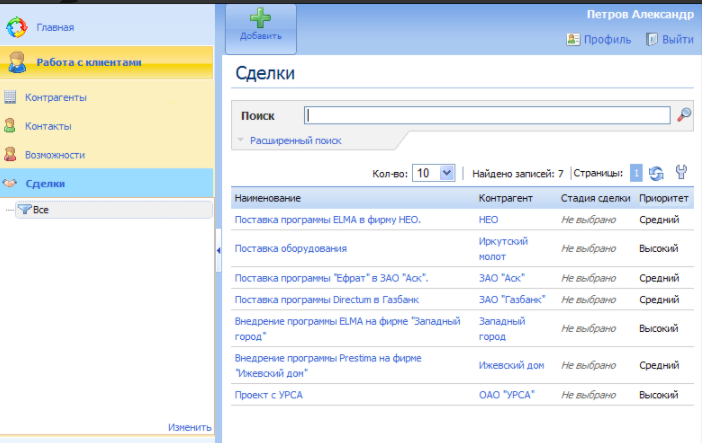Image resolution: width=702 pixels, height=443 pixels.
Task: Click the Выйти exit icon
Action: point(652,40)
